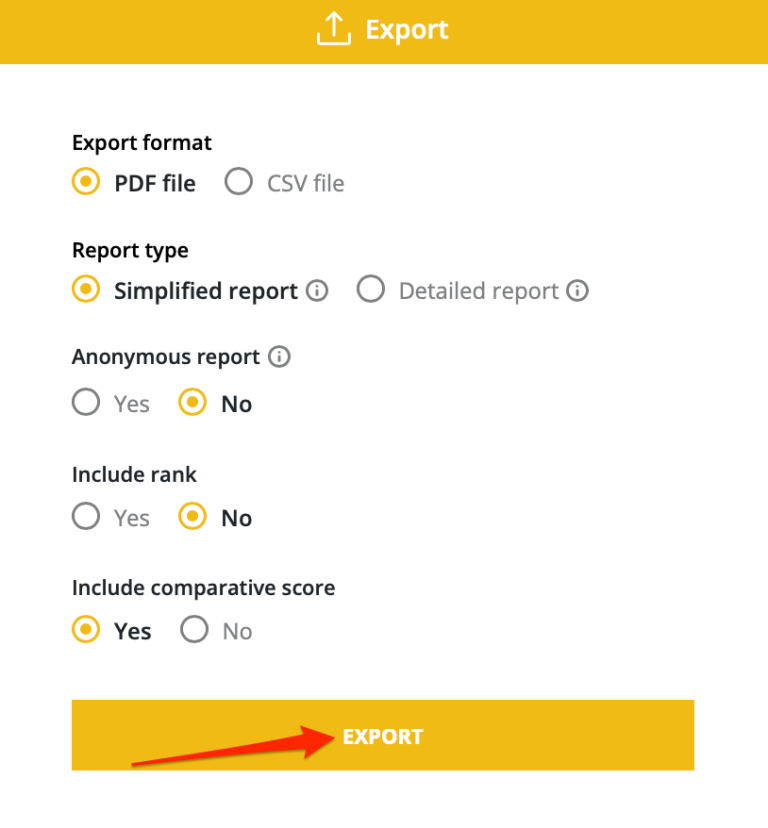The image size is (768, 828).
Task: Open the Simplified report info icon
Action: coord(317,290)
